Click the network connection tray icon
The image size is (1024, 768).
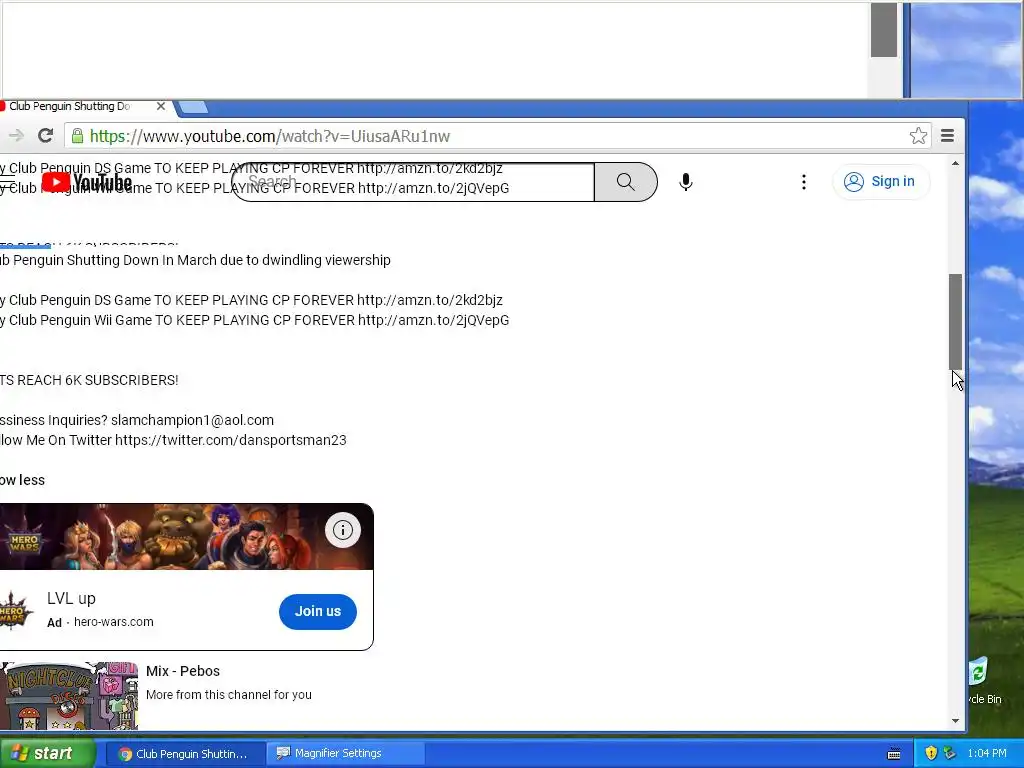click(x=949, y=753)
